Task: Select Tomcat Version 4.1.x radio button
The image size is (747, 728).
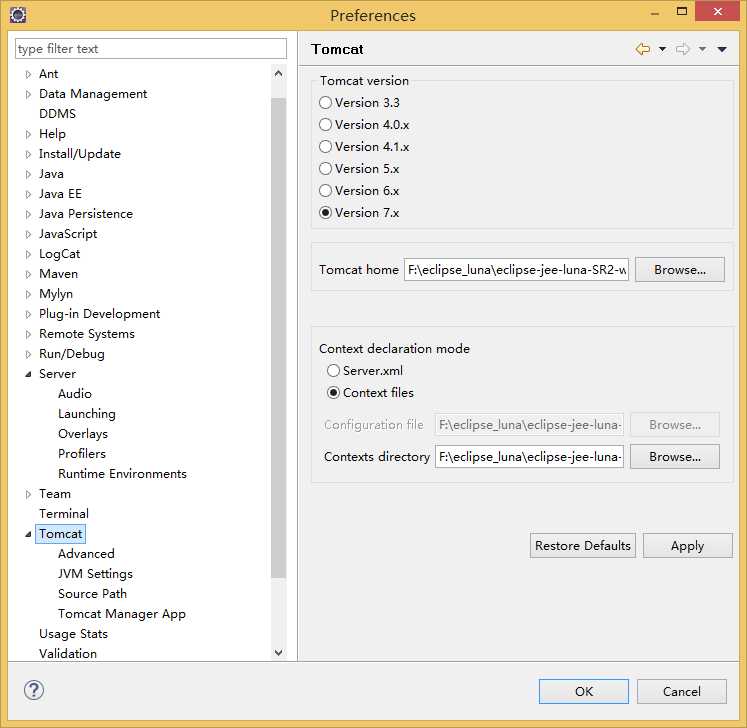Action: tap(325, 146)
